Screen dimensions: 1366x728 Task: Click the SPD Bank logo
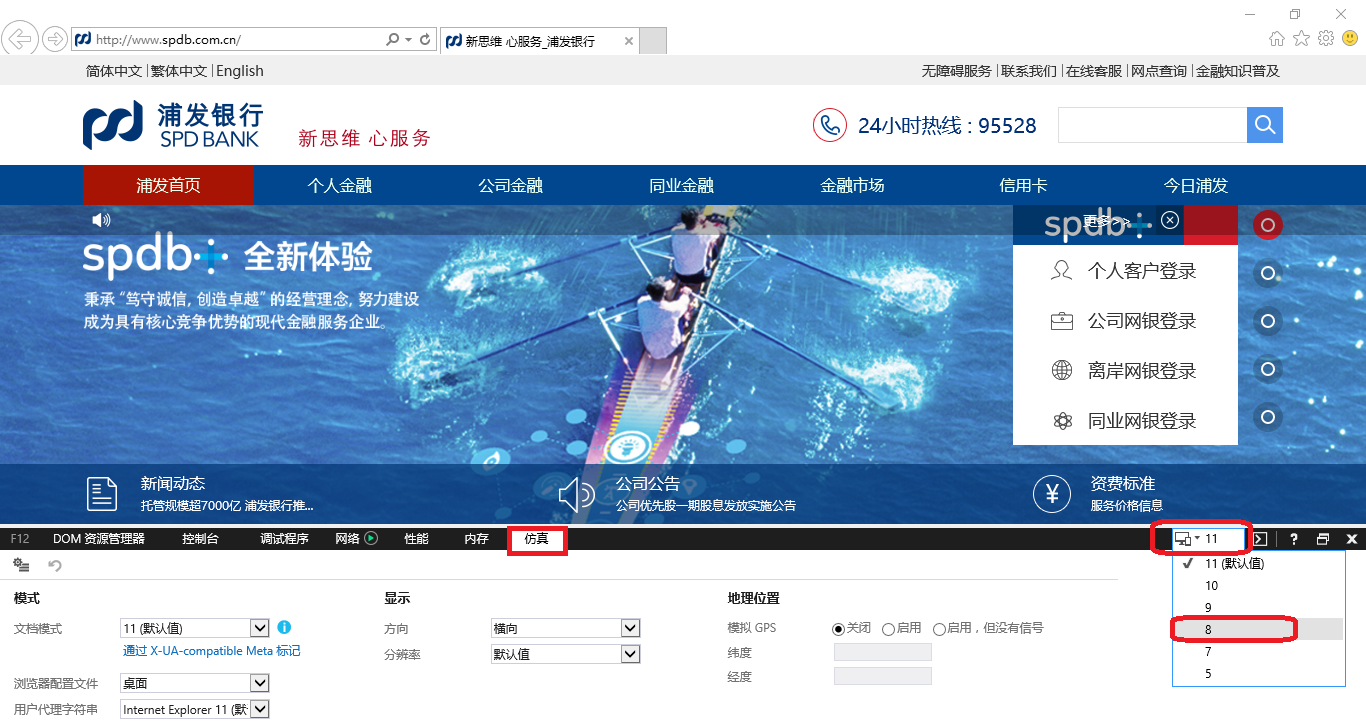(173, 125)
